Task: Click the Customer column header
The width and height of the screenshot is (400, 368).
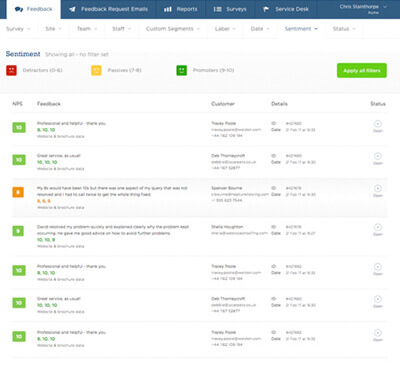Action: coord(223,104)
